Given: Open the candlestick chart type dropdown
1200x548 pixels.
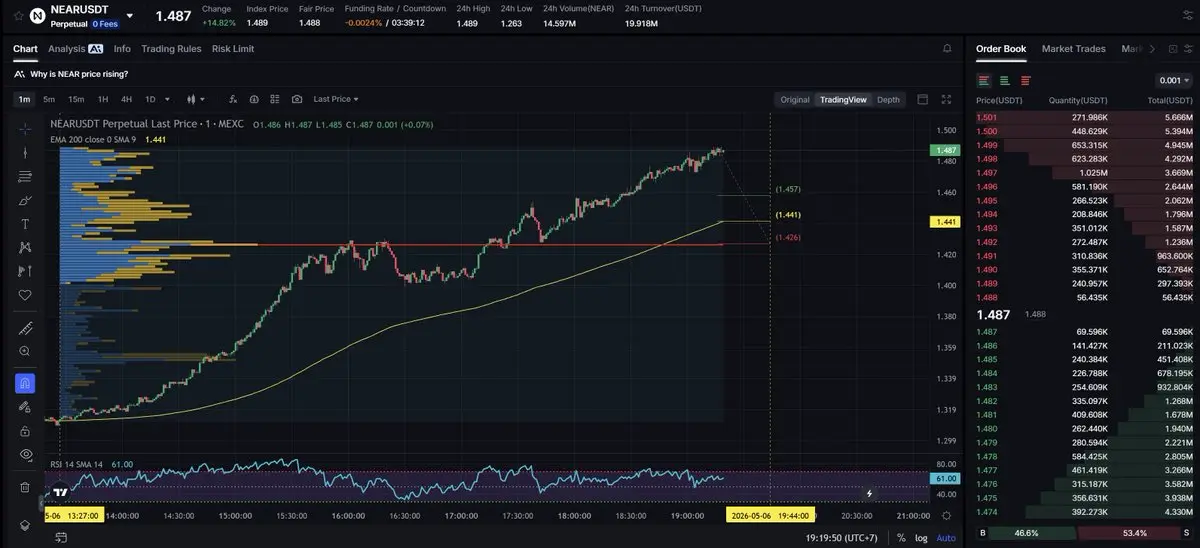Looking at the screenshot, I should point(195,99).
